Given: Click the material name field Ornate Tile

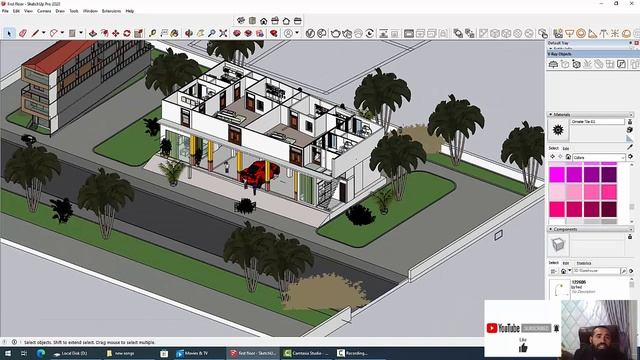Looking at the screenshot, I should (598, 122).
